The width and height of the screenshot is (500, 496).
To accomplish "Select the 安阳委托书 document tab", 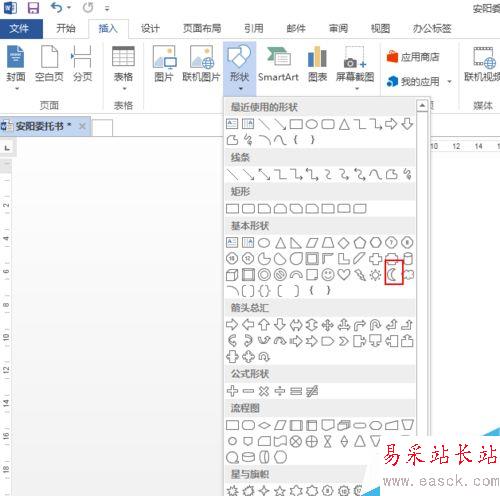I will point(39,126).
